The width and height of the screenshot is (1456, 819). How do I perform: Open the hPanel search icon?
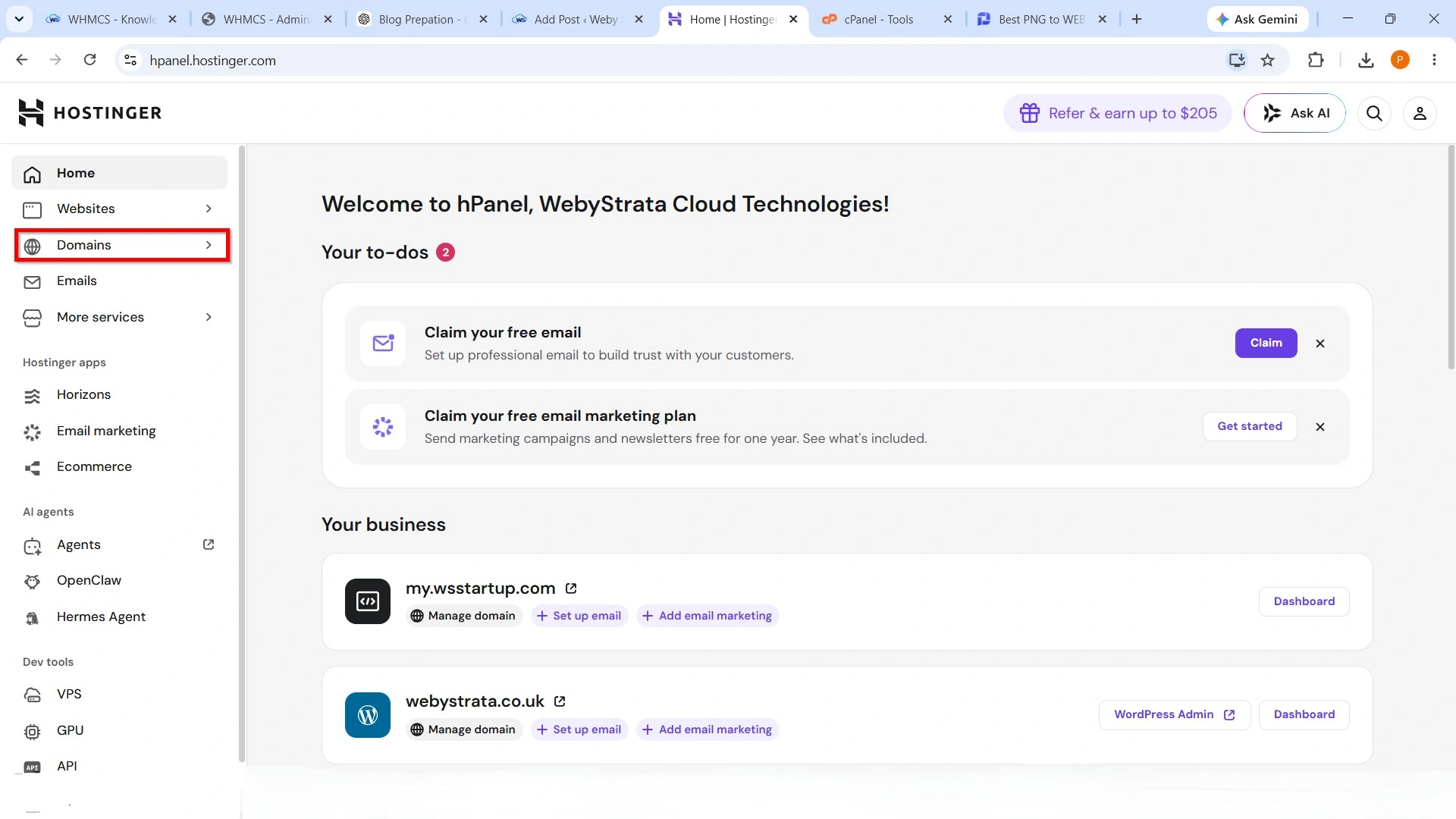[1374, 113]
